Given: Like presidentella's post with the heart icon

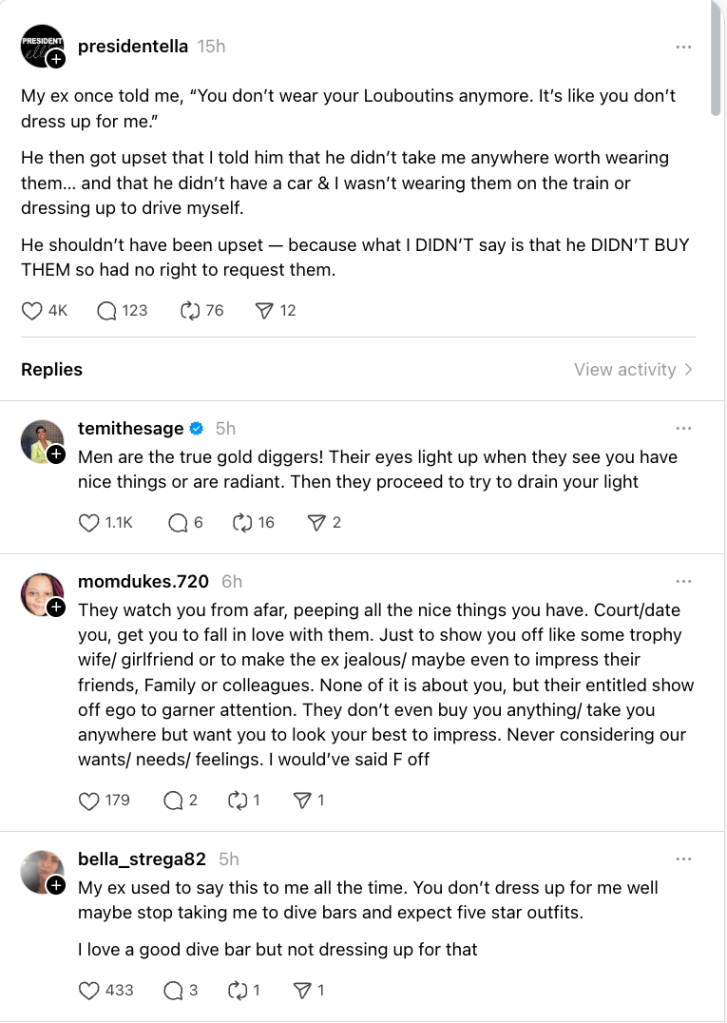Looking at the screenshot, I should [32, 311].
